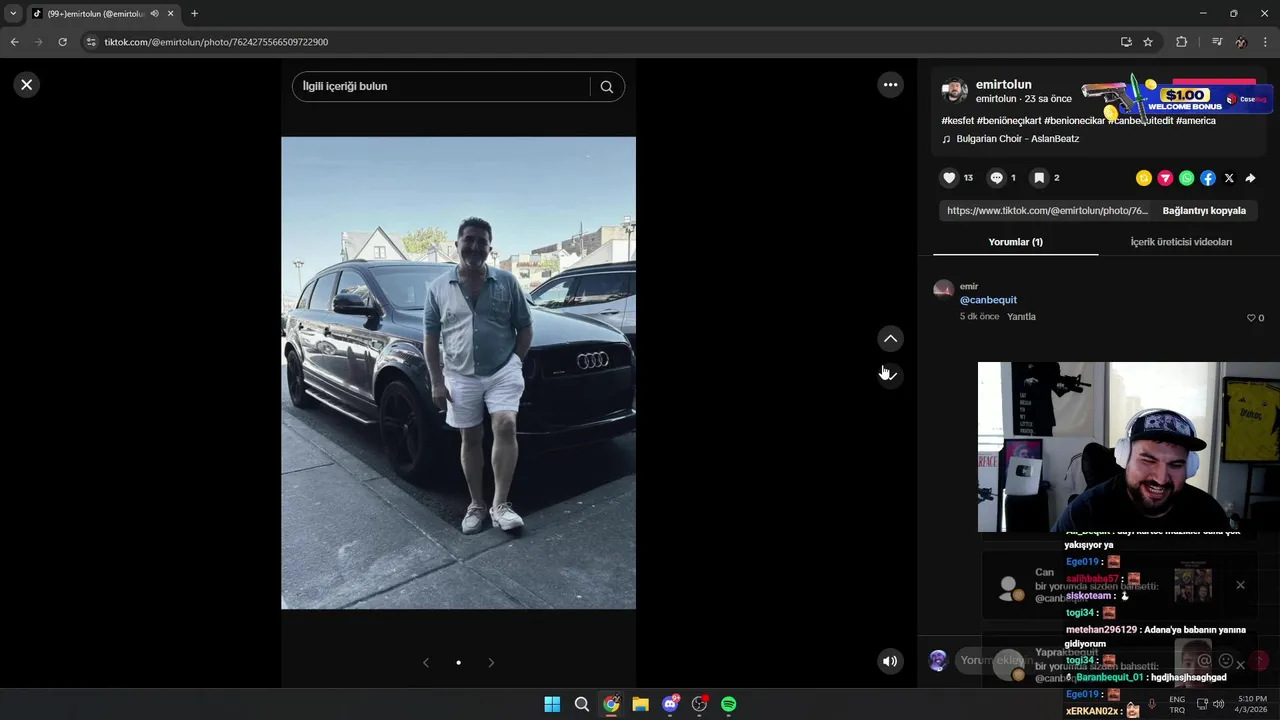1280x720 pixels.
Task: Open the $1.00 Welcome Bonus ad banner
Action: [1176, 97]
